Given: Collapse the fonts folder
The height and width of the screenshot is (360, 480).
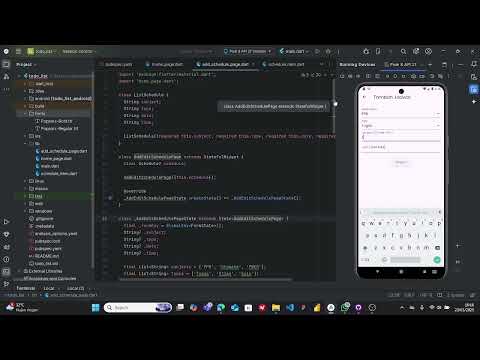Looking at the screenshot, I should 25,114.
